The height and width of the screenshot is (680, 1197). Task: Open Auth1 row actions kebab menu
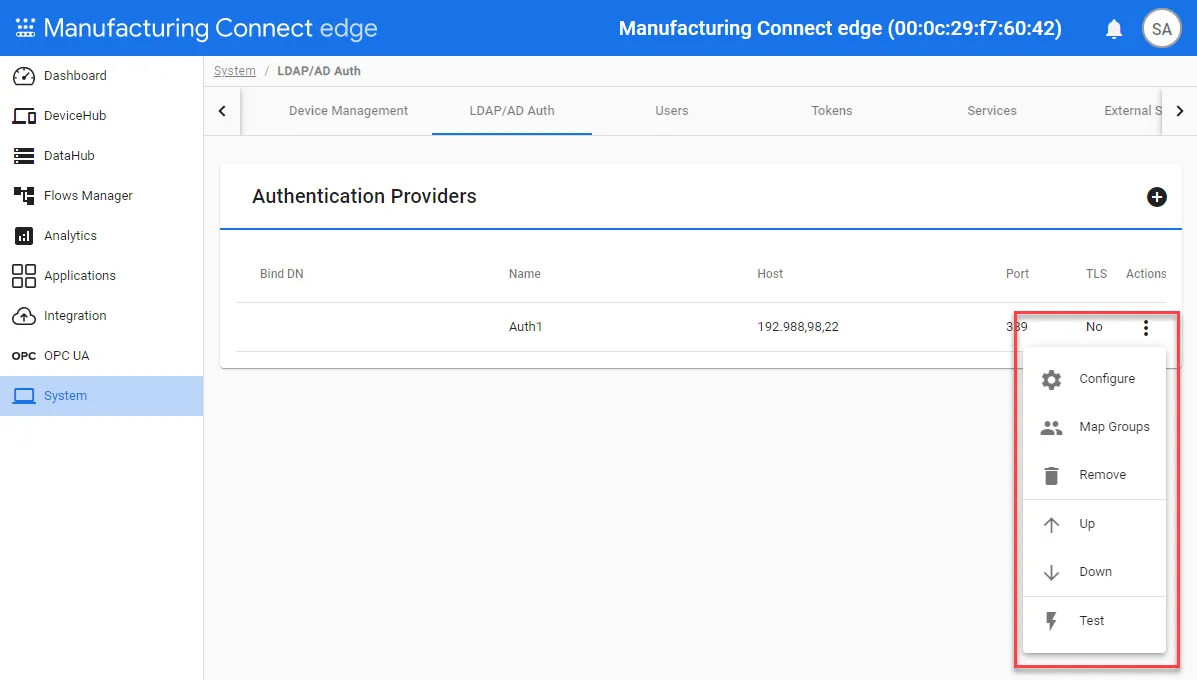1145,327
